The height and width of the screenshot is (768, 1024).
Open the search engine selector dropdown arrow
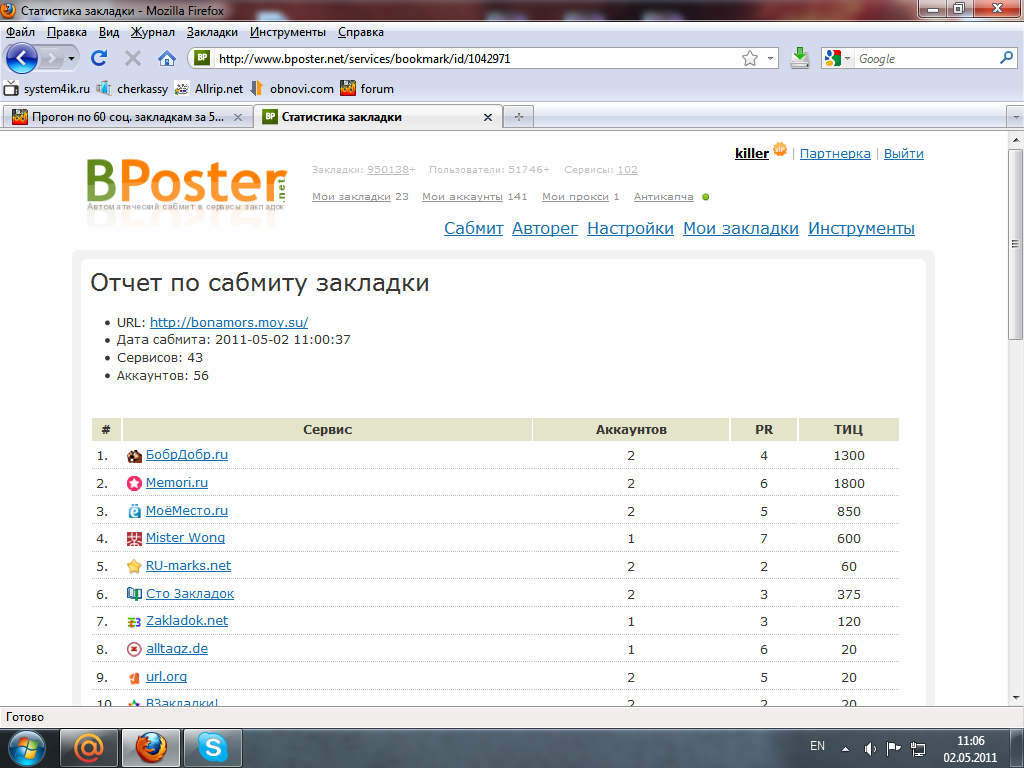848,59
